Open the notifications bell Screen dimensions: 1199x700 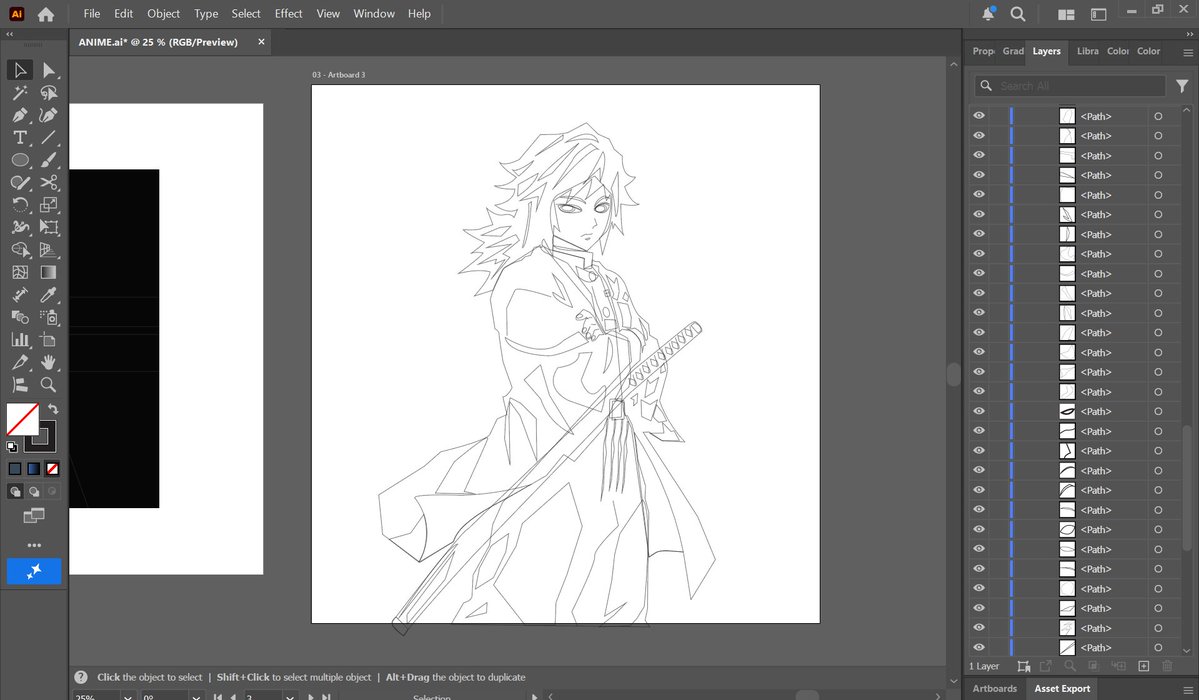988,14
